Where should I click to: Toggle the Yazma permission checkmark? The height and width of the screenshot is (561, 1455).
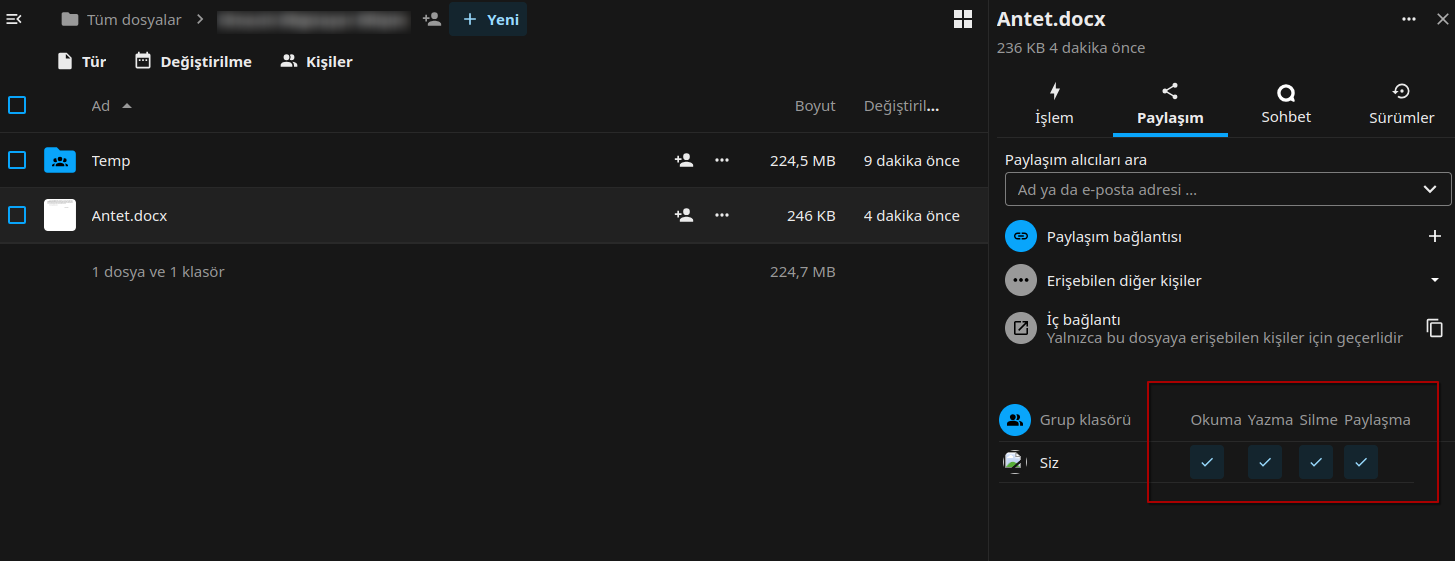[x=1265, y=462]
